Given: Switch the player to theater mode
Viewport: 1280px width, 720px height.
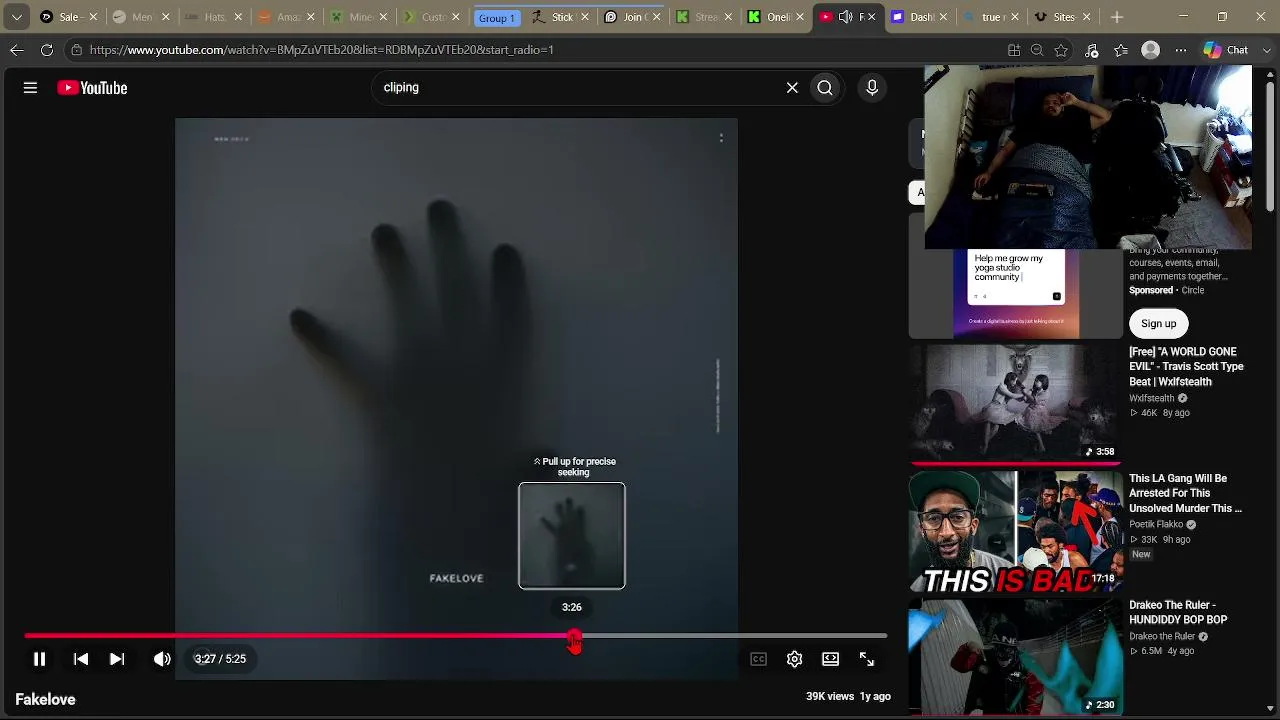Looking at the screenshot, I should 830,659.
